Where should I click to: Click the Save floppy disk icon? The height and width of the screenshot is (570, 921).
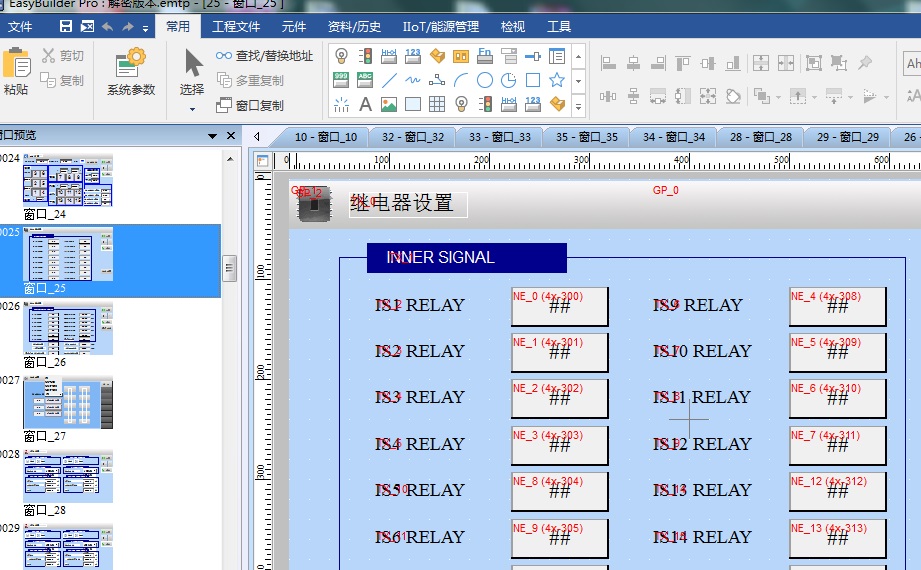coord(66,26)
